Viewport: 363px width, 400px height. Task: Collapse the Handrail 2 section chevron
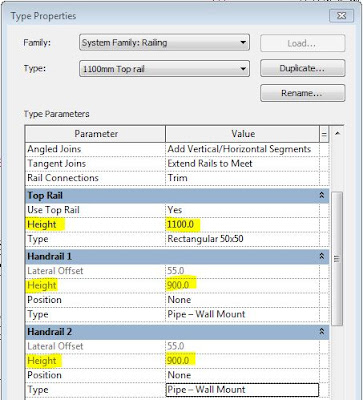click(322, 331)
